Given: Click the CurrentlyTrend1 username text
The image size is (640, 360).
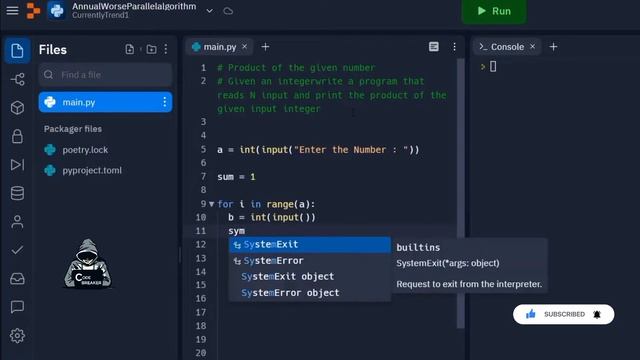Looking at the screenshot, I should [x=100, y=16].
